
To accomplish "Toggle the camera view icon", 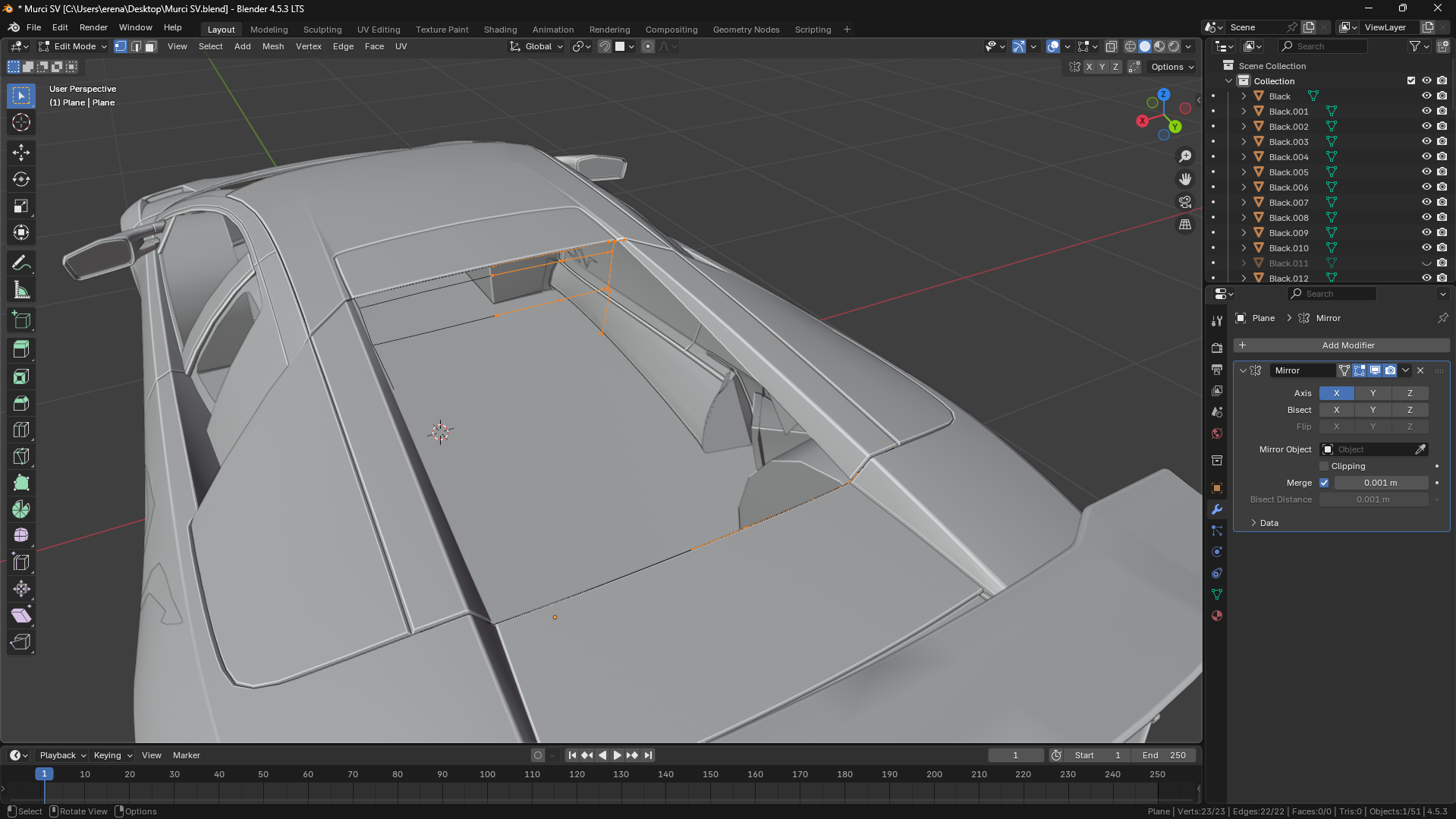I will click(1185, 202).
